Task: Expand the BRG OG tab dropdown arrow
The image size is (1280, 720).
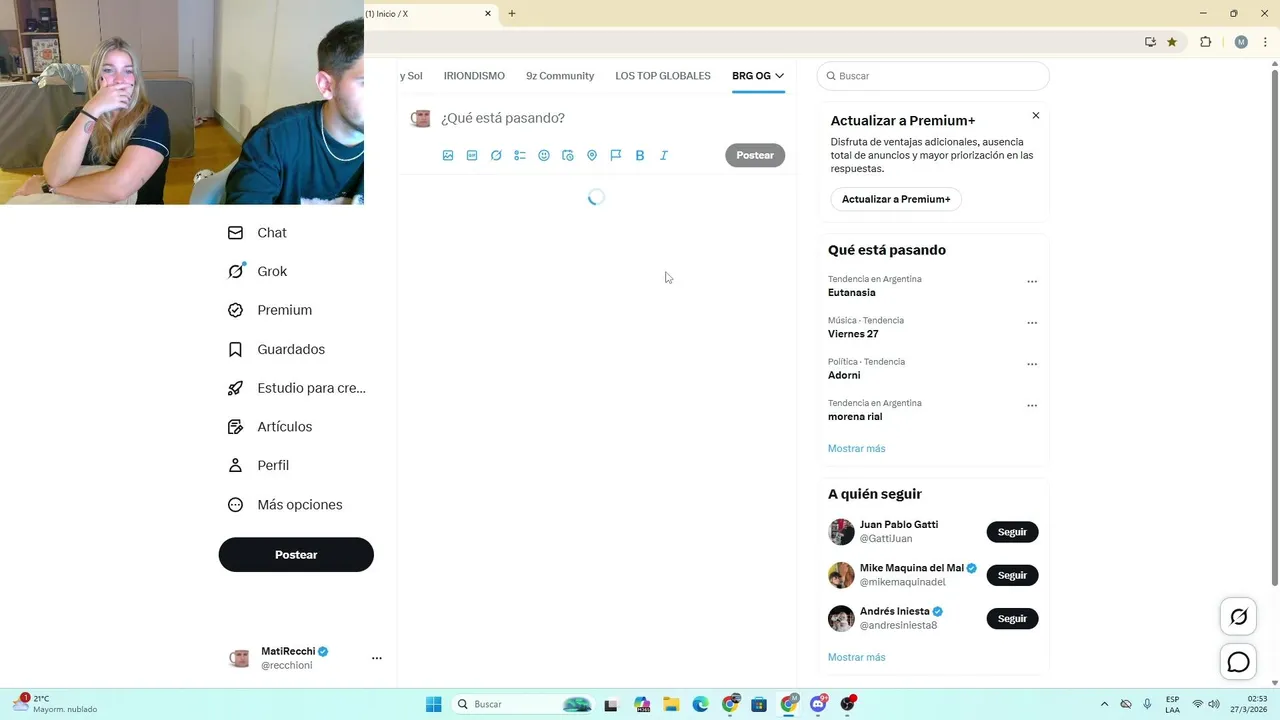Action: point(779,76)
